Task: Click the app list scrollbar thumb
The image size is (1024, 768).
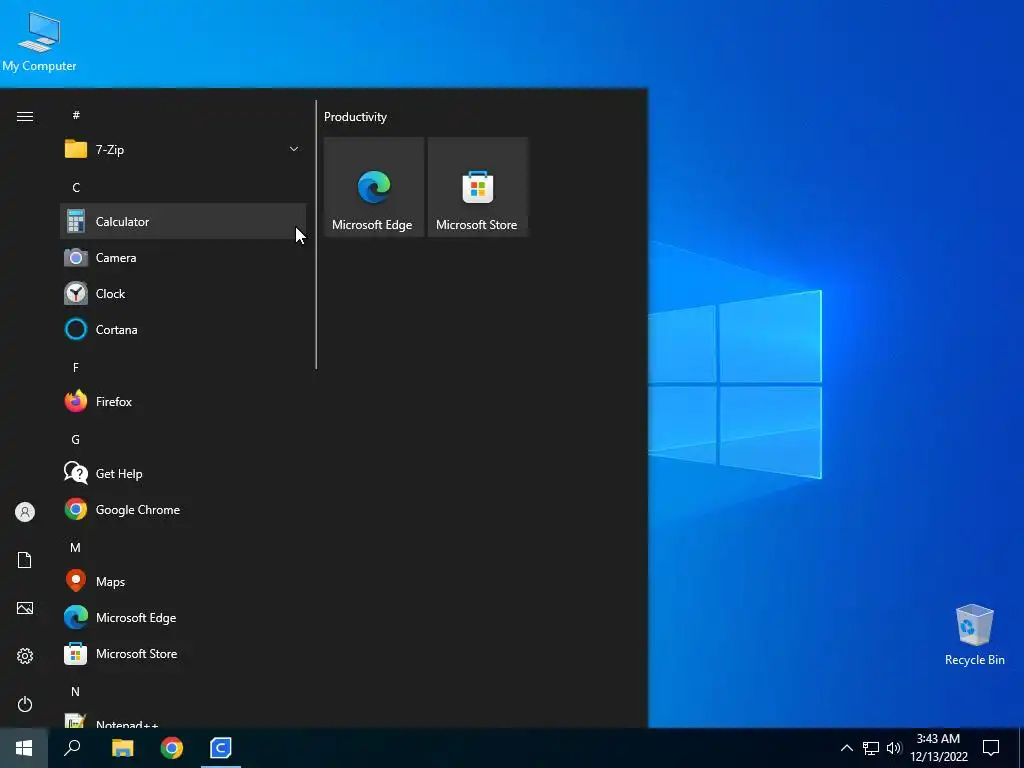Action: point(316,234)
